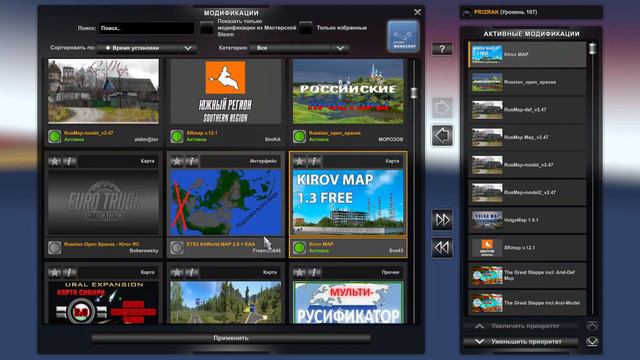The image size is (640, 360).
Task: Click in the Поиск search field
Action: pyautogui.click(x=146, y=28)
